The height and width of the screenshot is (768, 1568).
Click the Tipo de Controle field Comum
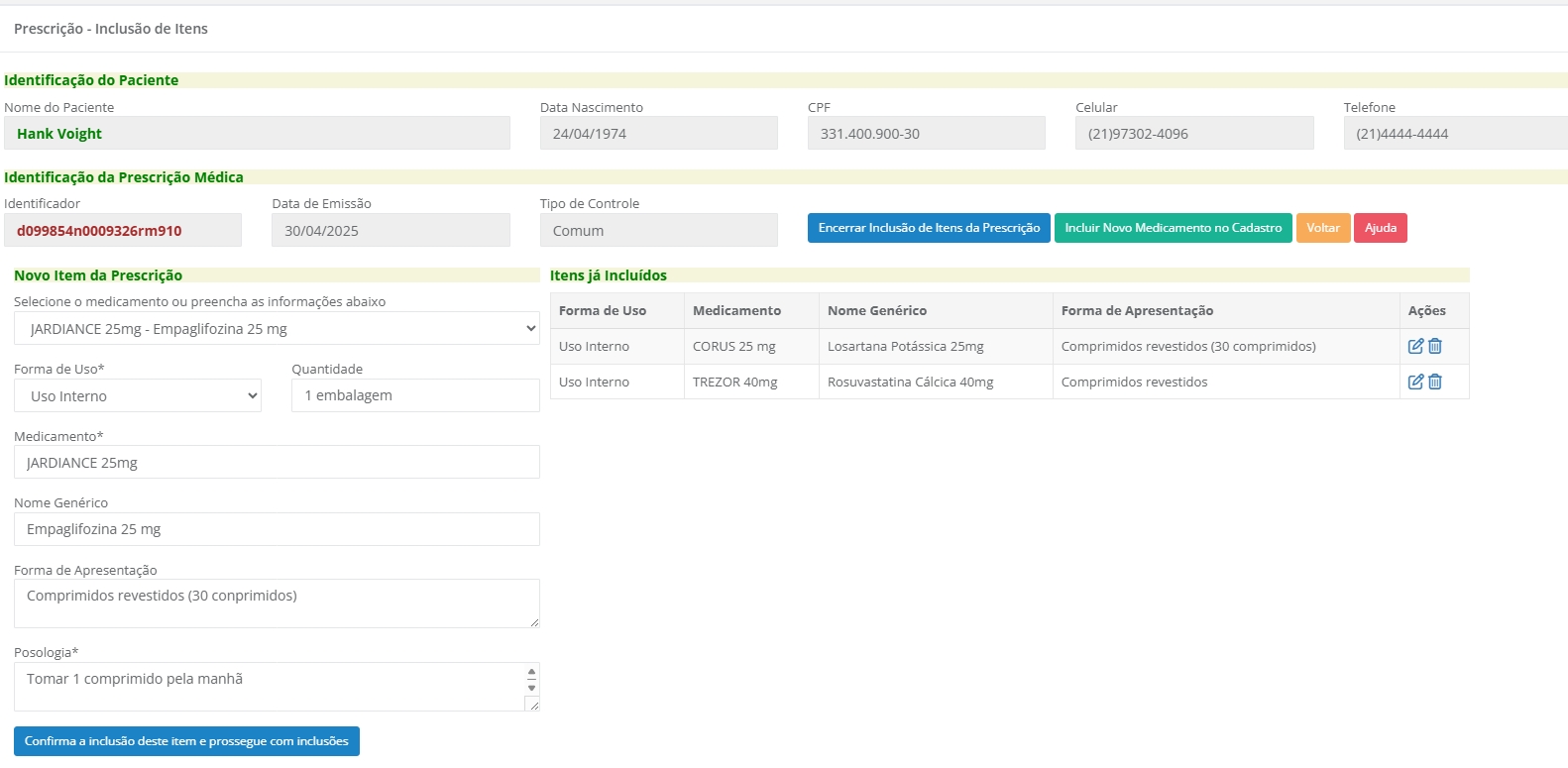point(659,230)
